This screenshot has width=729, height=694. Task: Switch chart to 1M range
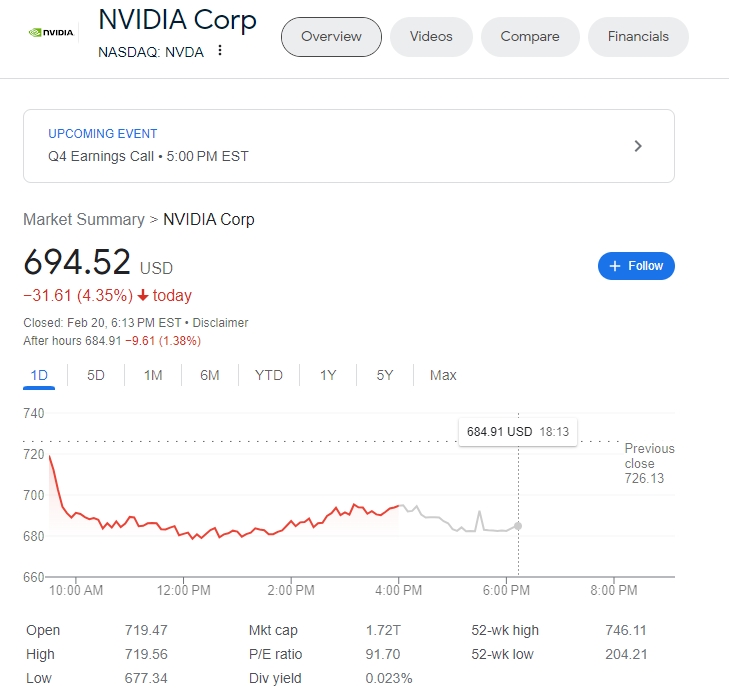point(153,375)
